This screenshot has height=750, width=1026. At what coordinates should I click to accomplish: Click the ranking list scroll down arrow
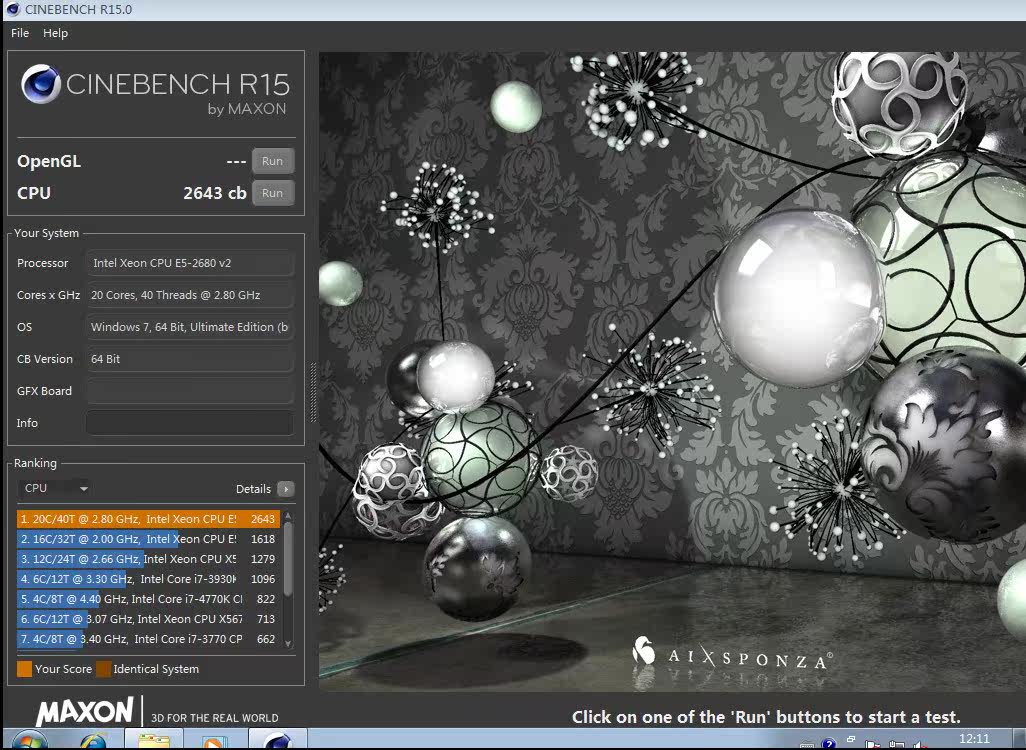coord(288,643)
